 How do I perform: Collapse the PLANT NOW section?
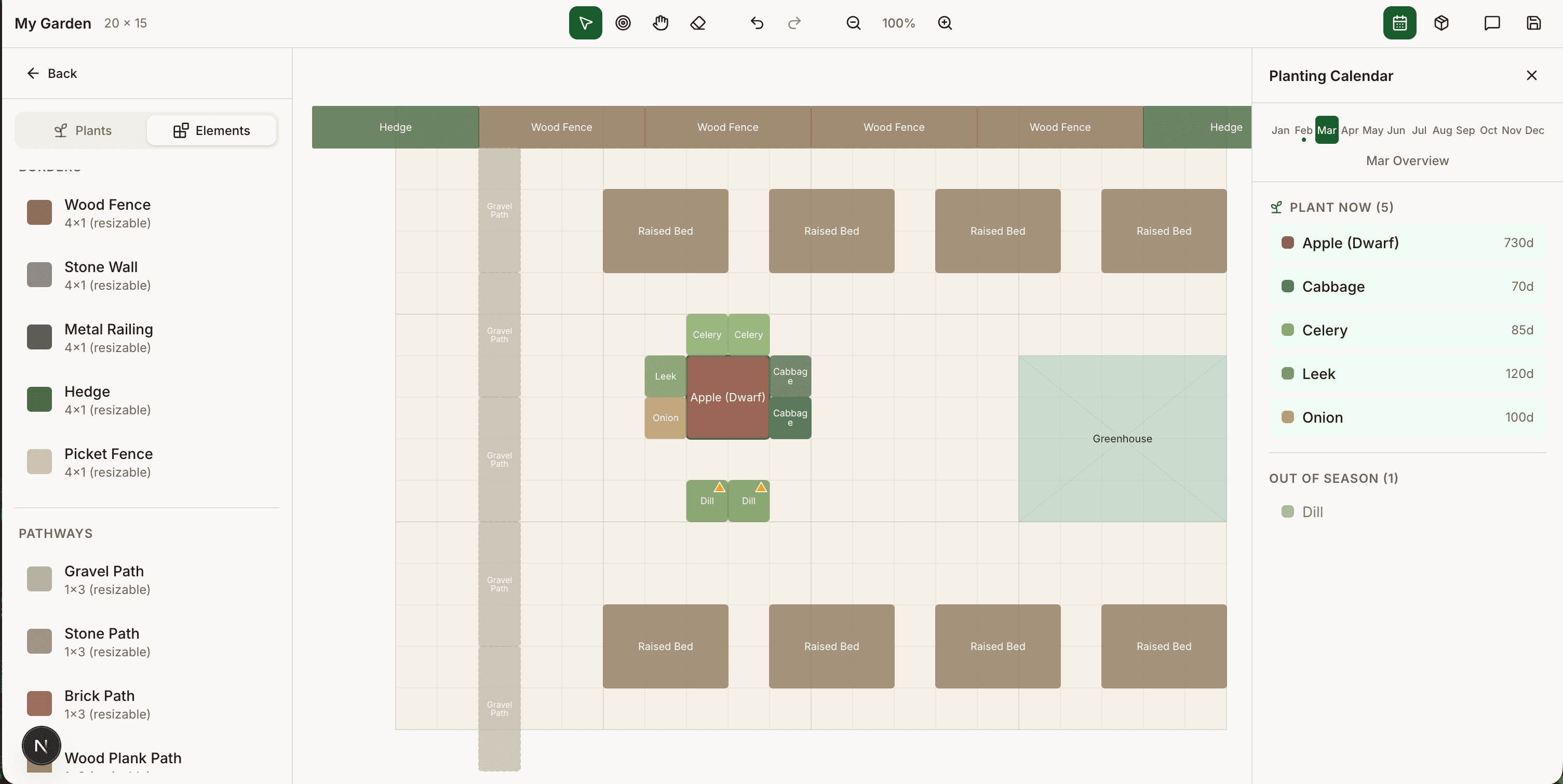pos(1341,207)
